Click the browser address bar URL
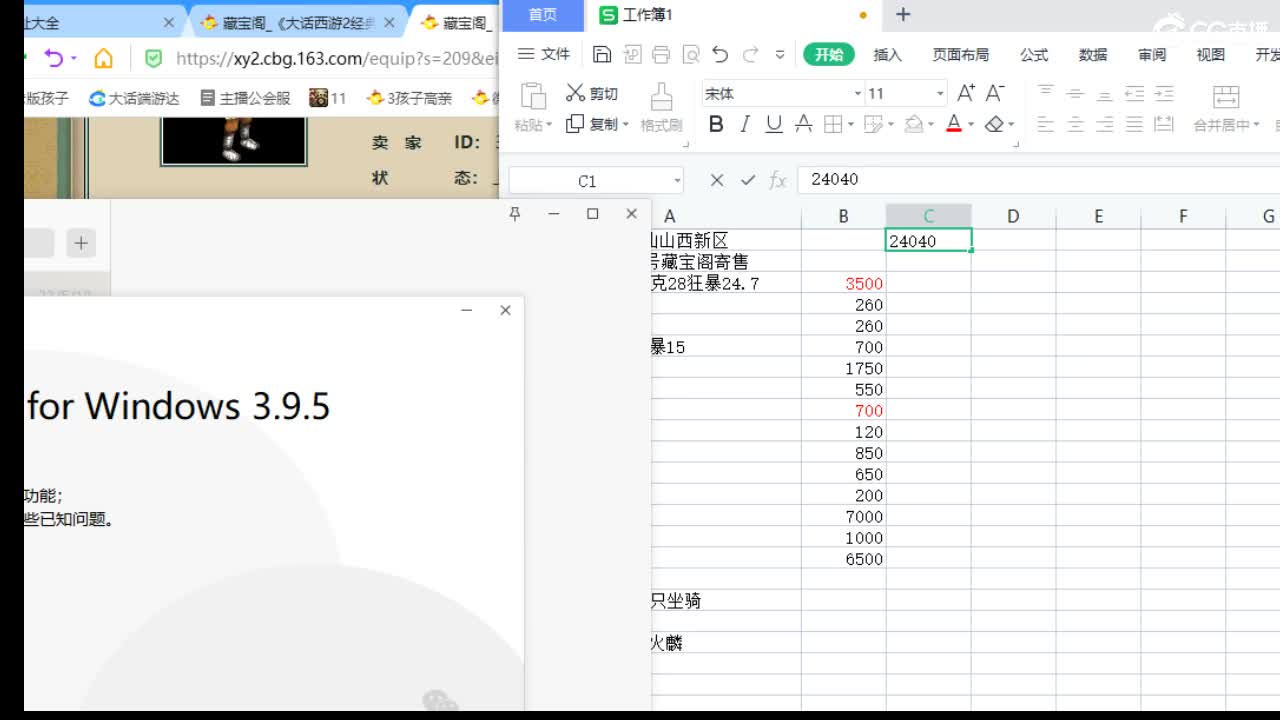Screen dimensions: 1280x720 point(335,58)
